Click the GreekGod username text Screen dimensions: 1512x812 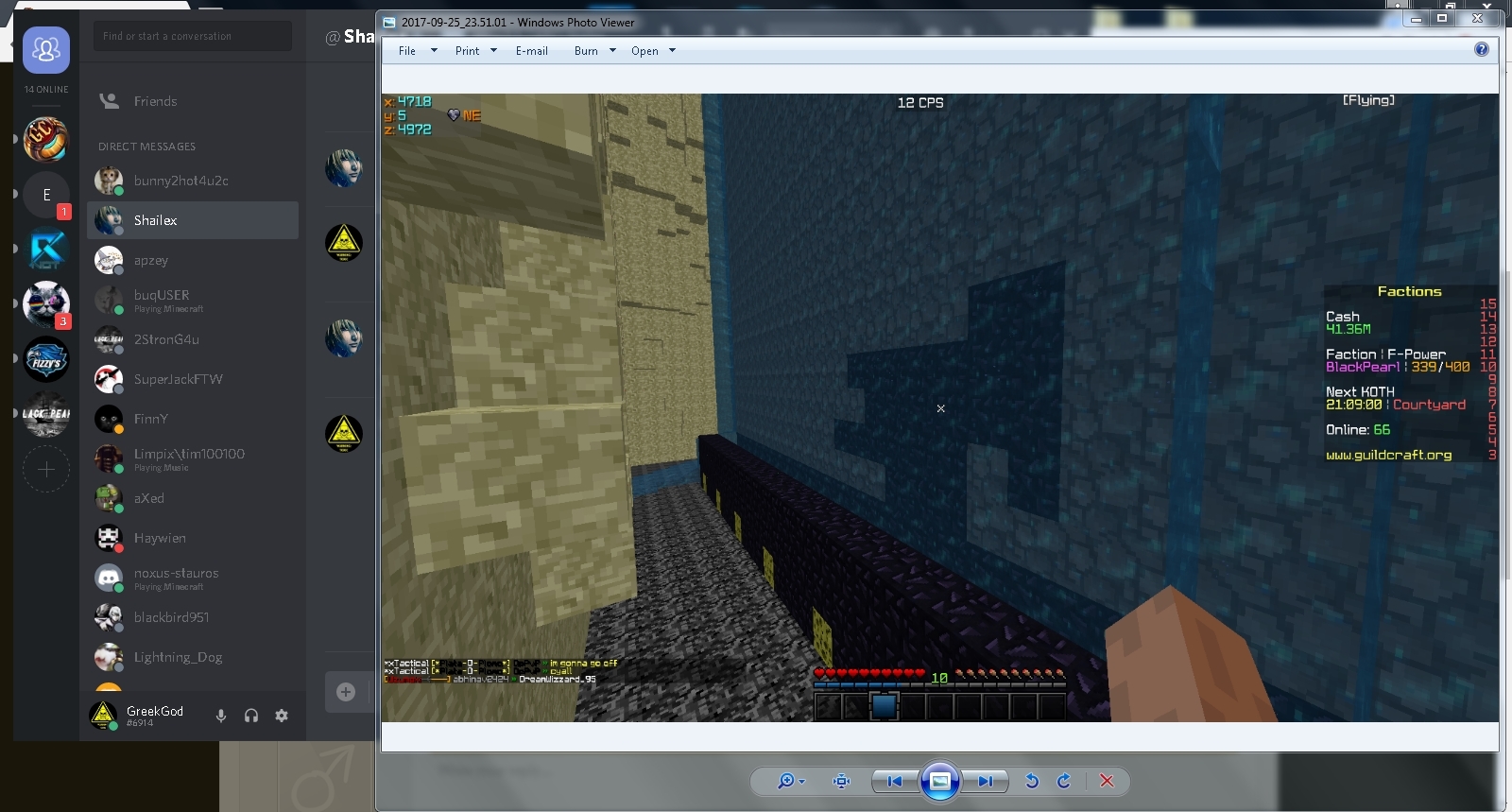point(155,711)
